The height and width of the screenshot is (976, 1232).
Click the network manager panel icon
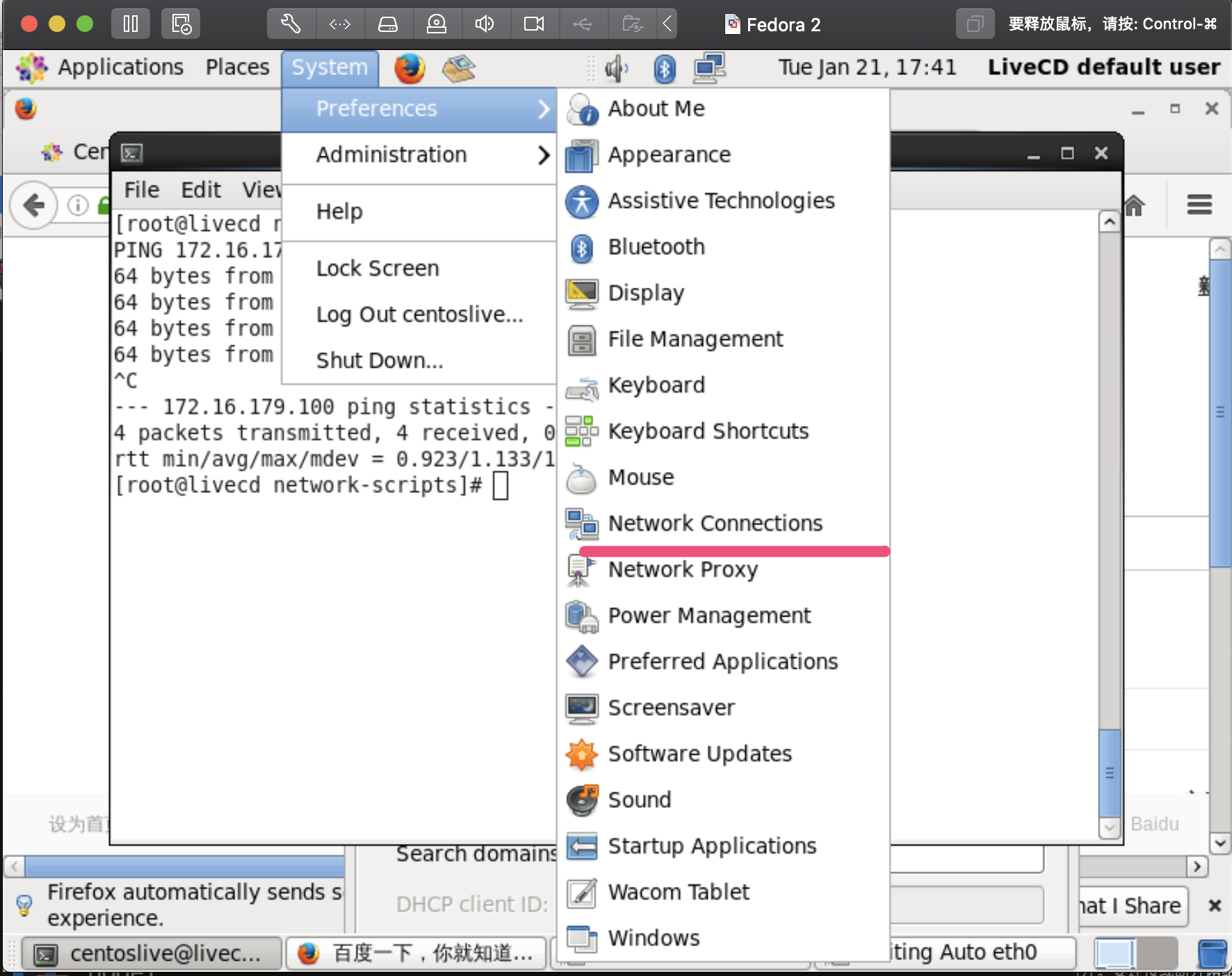710,68
